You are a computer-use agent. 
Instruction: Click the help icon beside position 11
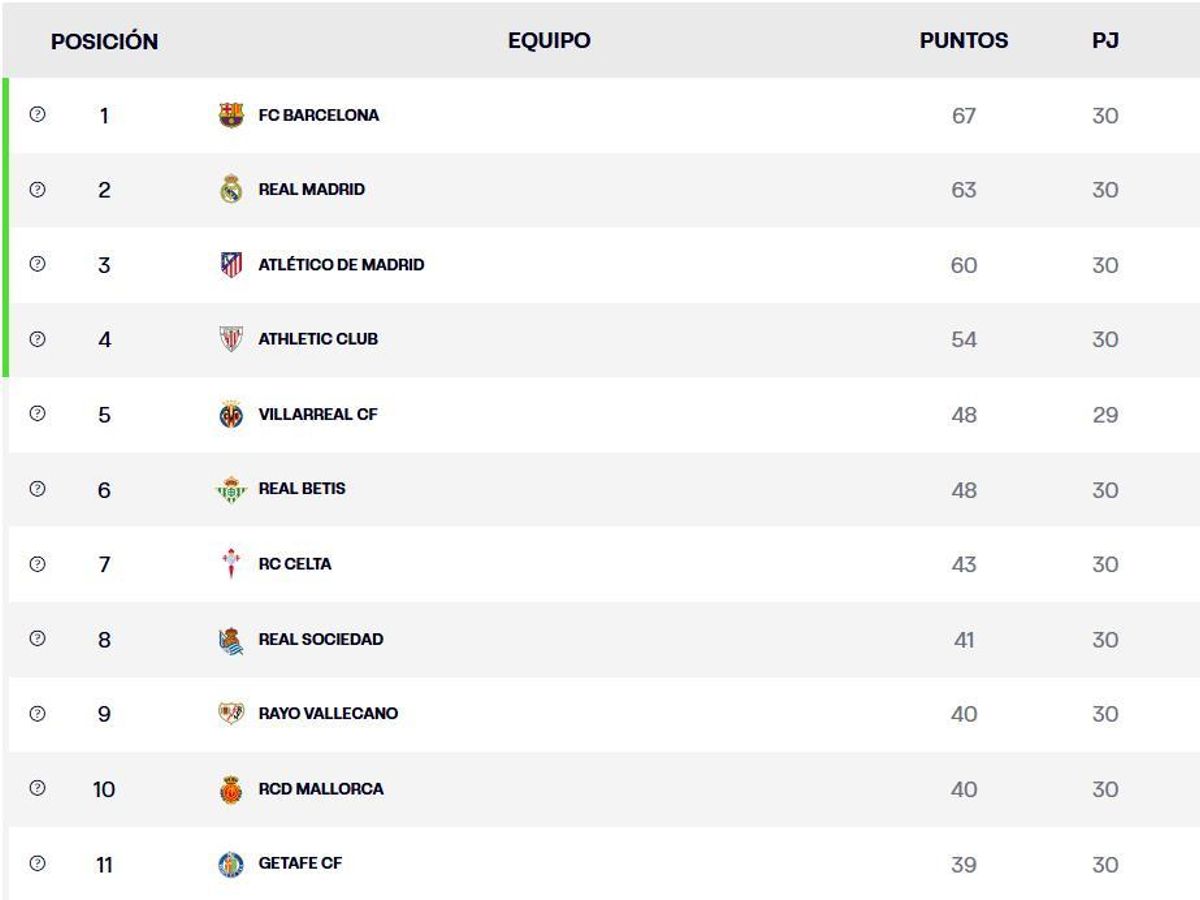[38, 864]
